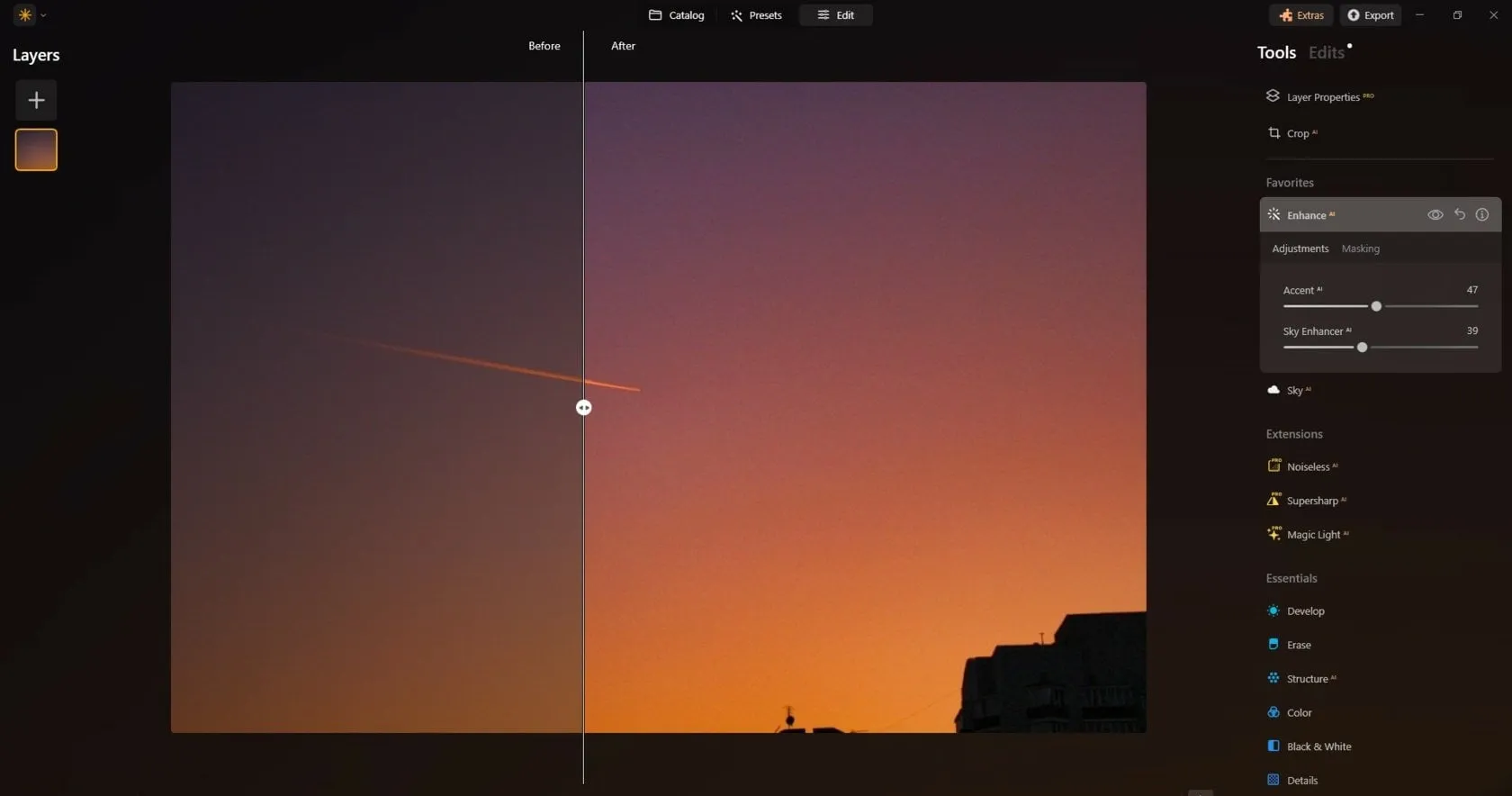Open the Noiseless extension

(x=1307, y=466)
